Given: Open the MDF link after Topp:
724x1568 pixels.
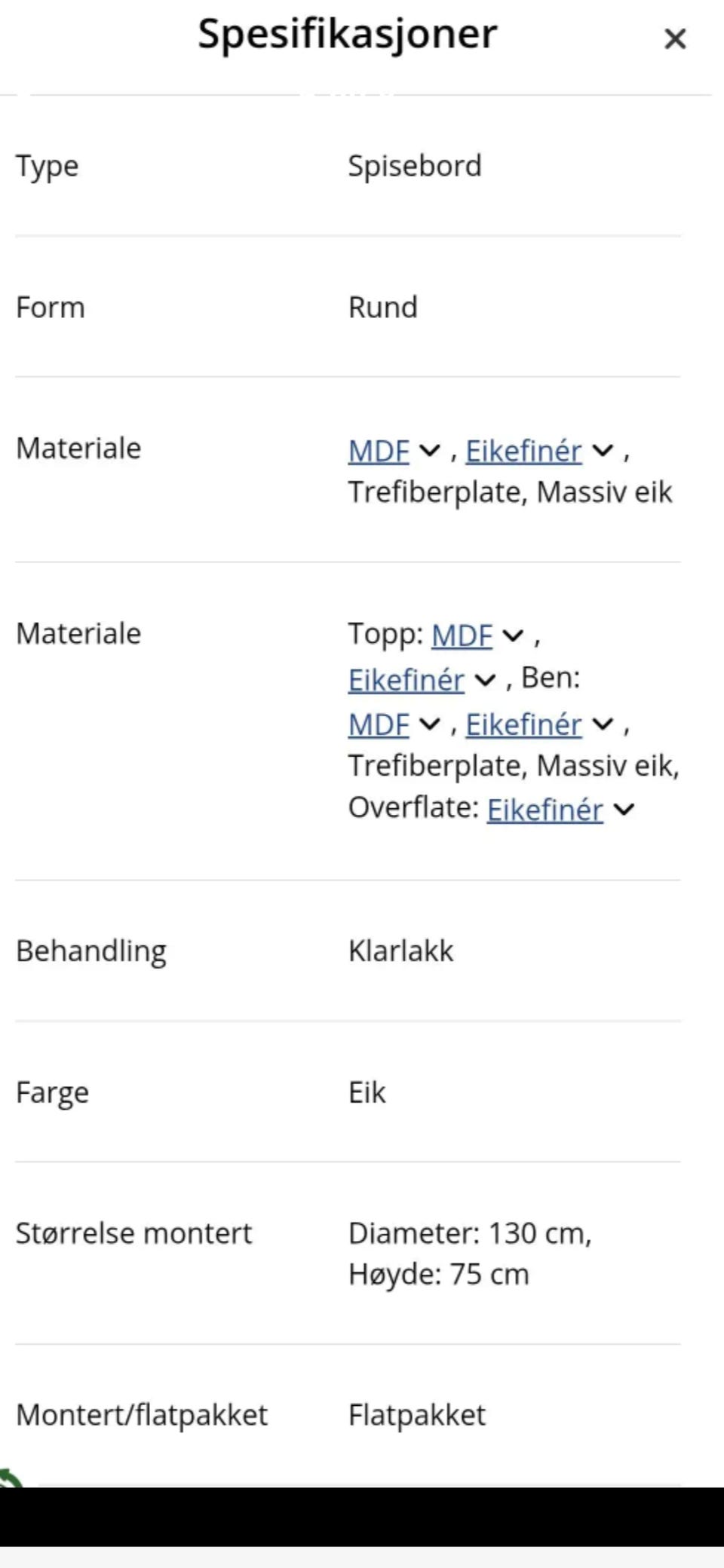Looking at the screenshot, I should [462, 635].
